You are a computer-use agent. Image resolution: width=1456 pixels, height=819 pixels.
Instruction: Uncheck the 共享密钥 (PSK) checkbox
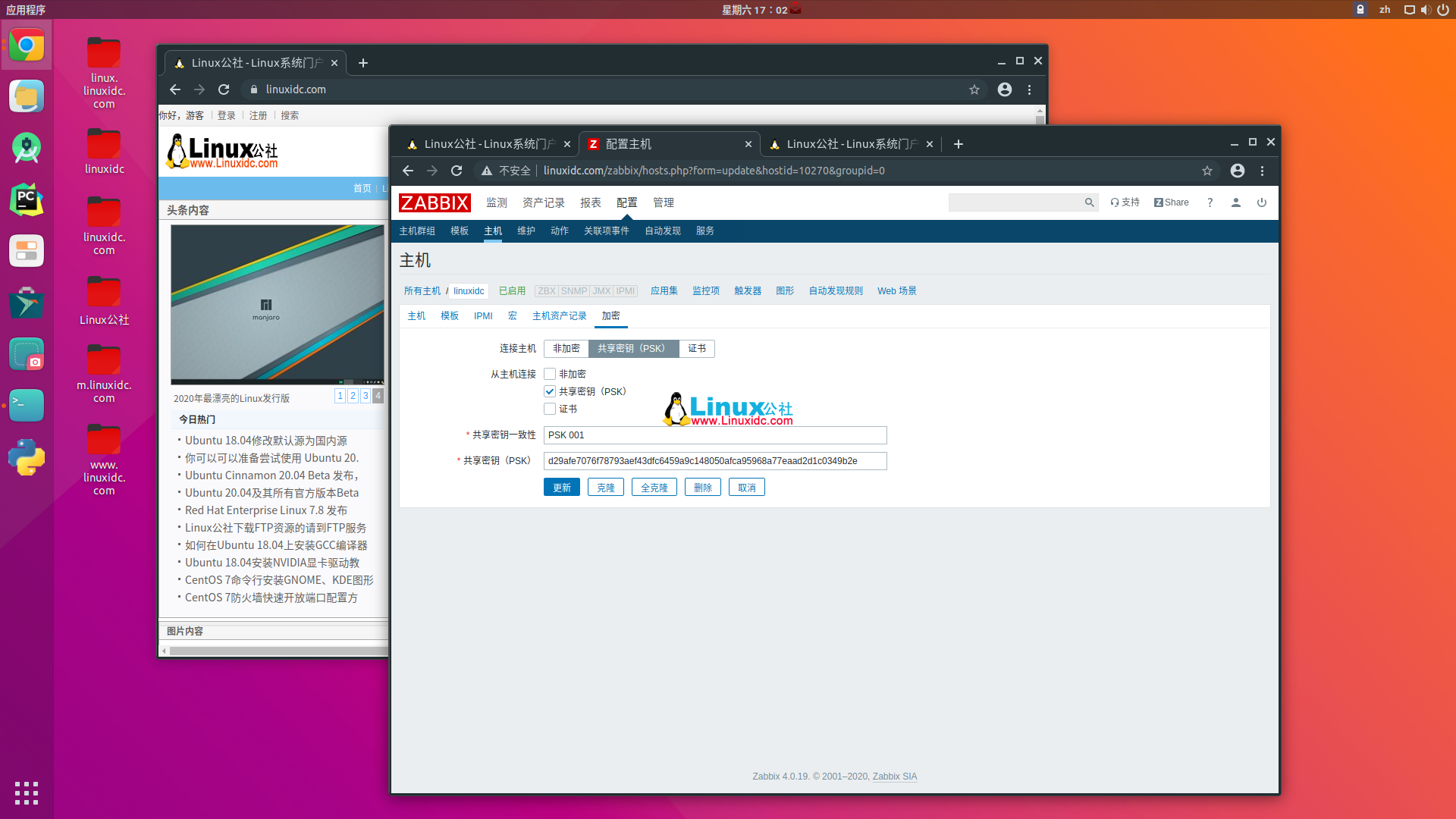[550, 391]
